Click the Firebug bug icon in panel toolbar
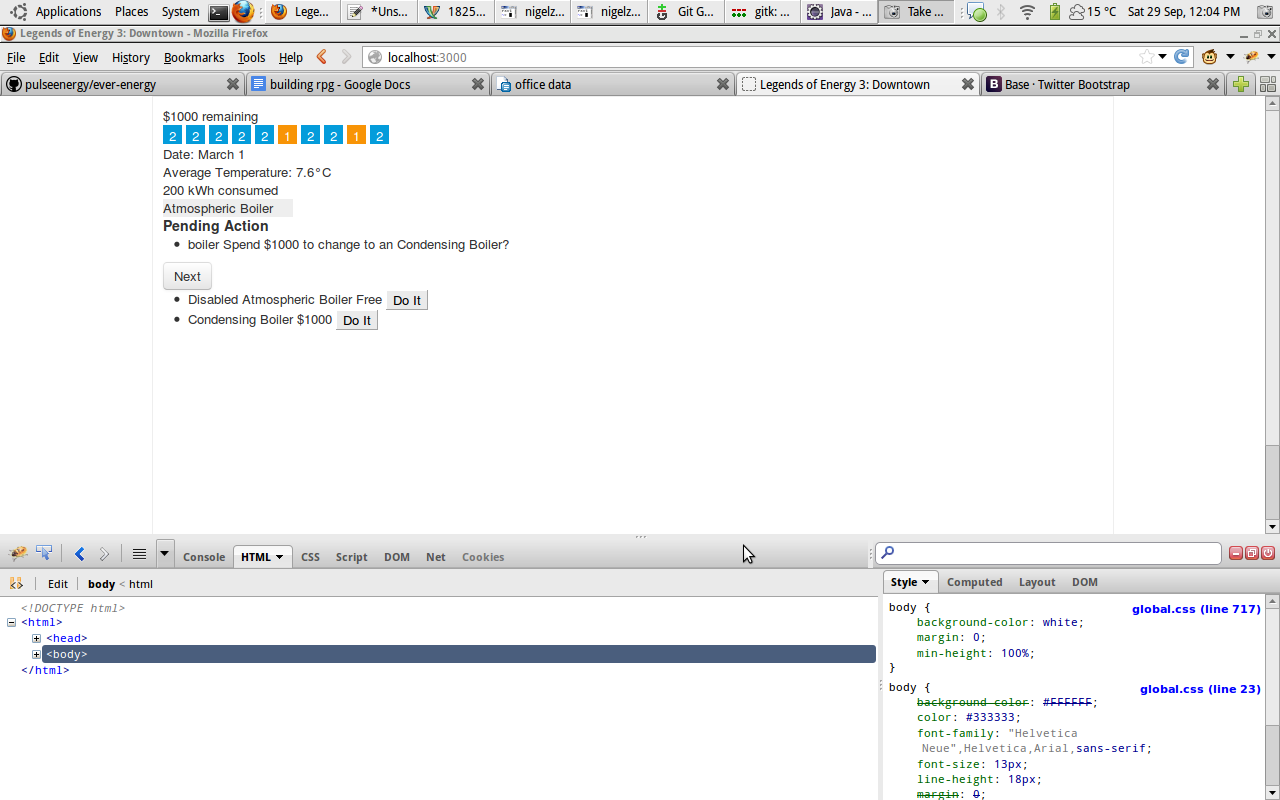Viewport: 1280px width, 800px height. [x=18, y=554]
